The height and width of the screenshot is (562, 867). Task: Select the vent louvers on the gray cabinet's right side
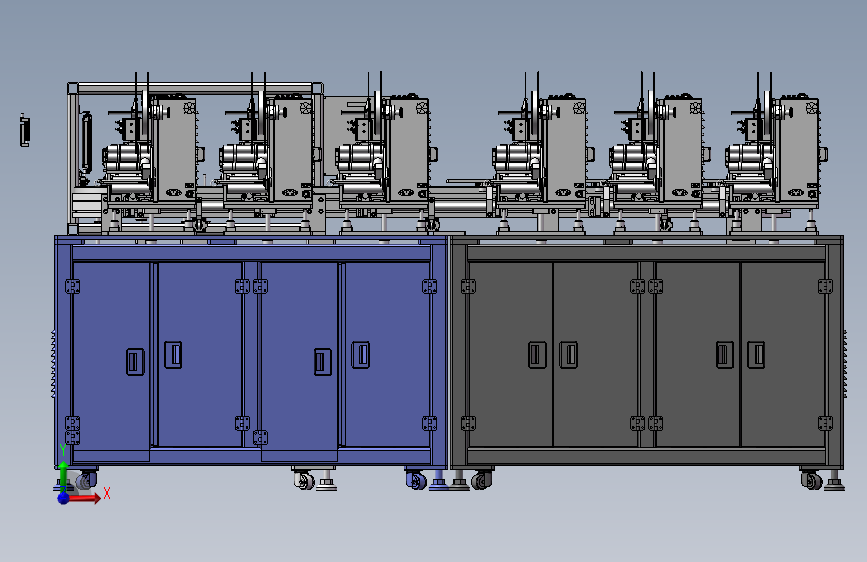click(x=845, y=363)
